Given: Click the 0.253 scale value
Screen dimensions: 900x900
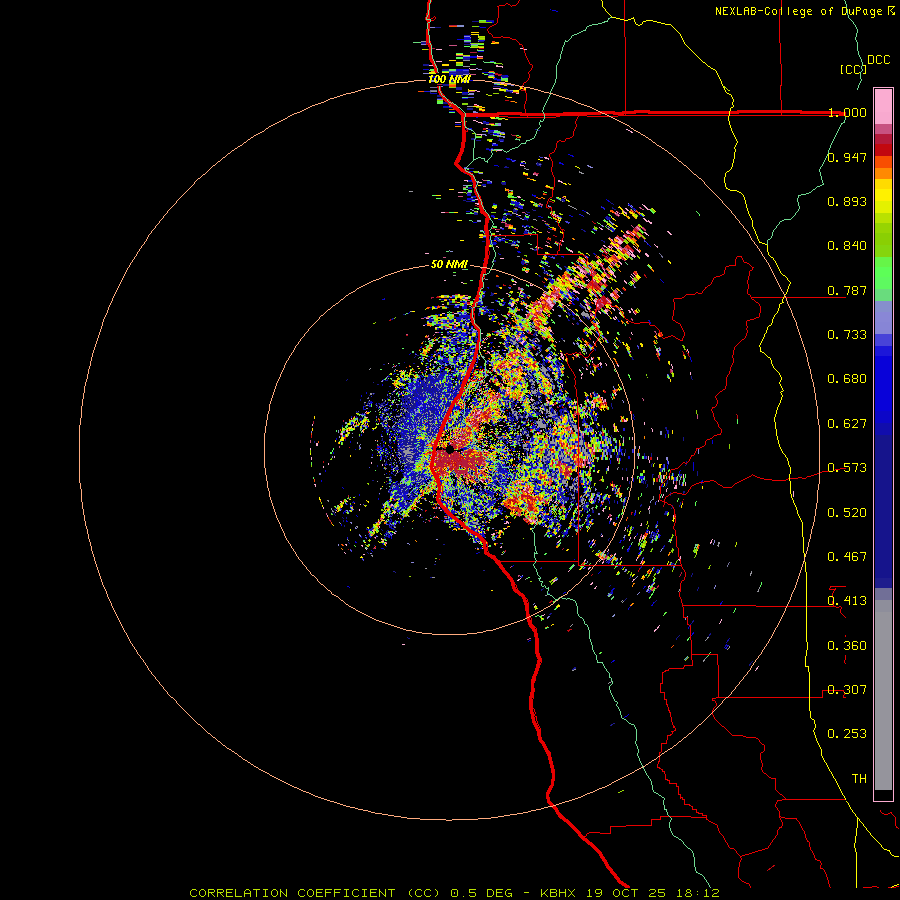Looking at the screenshot, I should 847,734.
